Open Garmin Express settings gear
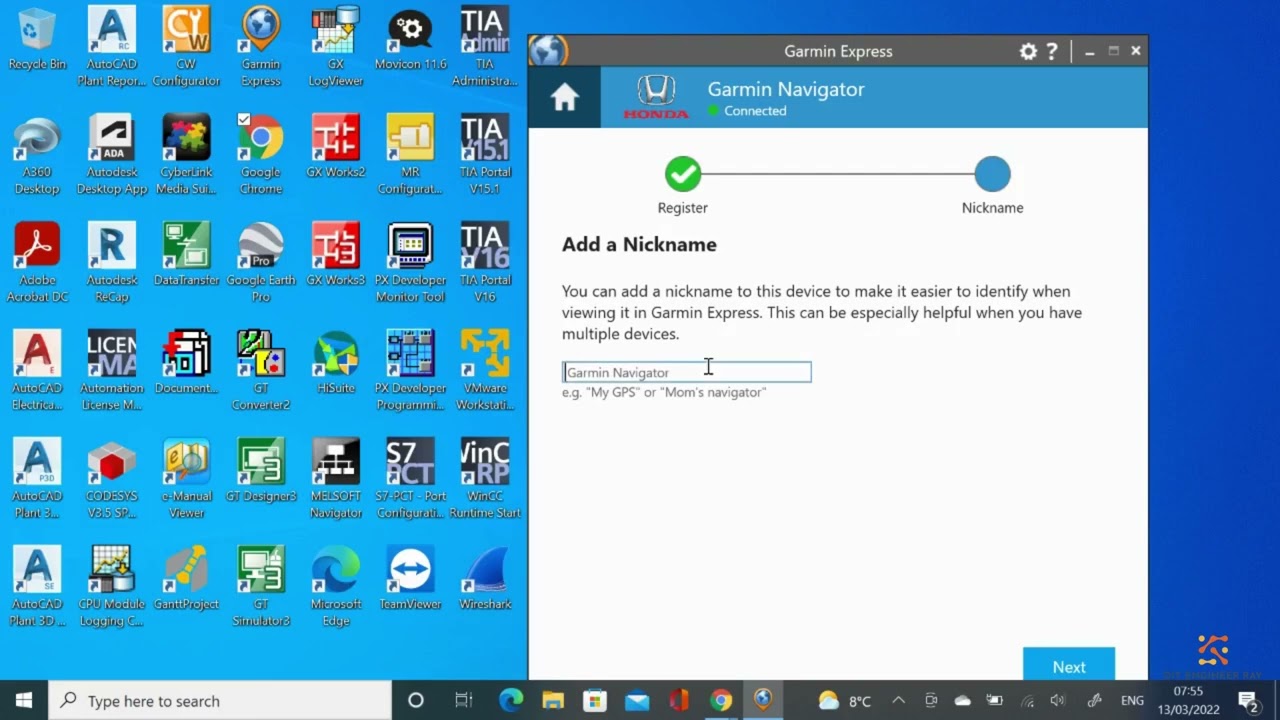Viewport: 1280px width, 720px height. click(x=1028, y=51)
